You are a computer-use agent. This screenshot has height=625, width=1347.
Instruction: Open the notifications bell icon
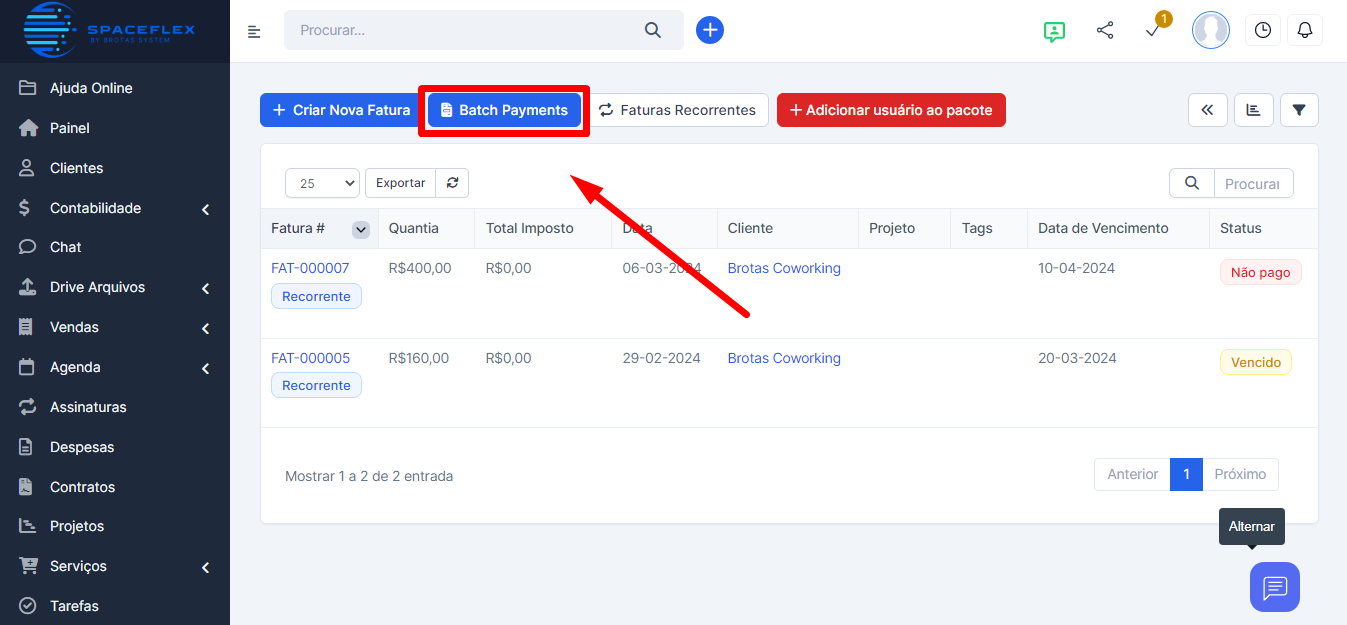[1304, 30]
